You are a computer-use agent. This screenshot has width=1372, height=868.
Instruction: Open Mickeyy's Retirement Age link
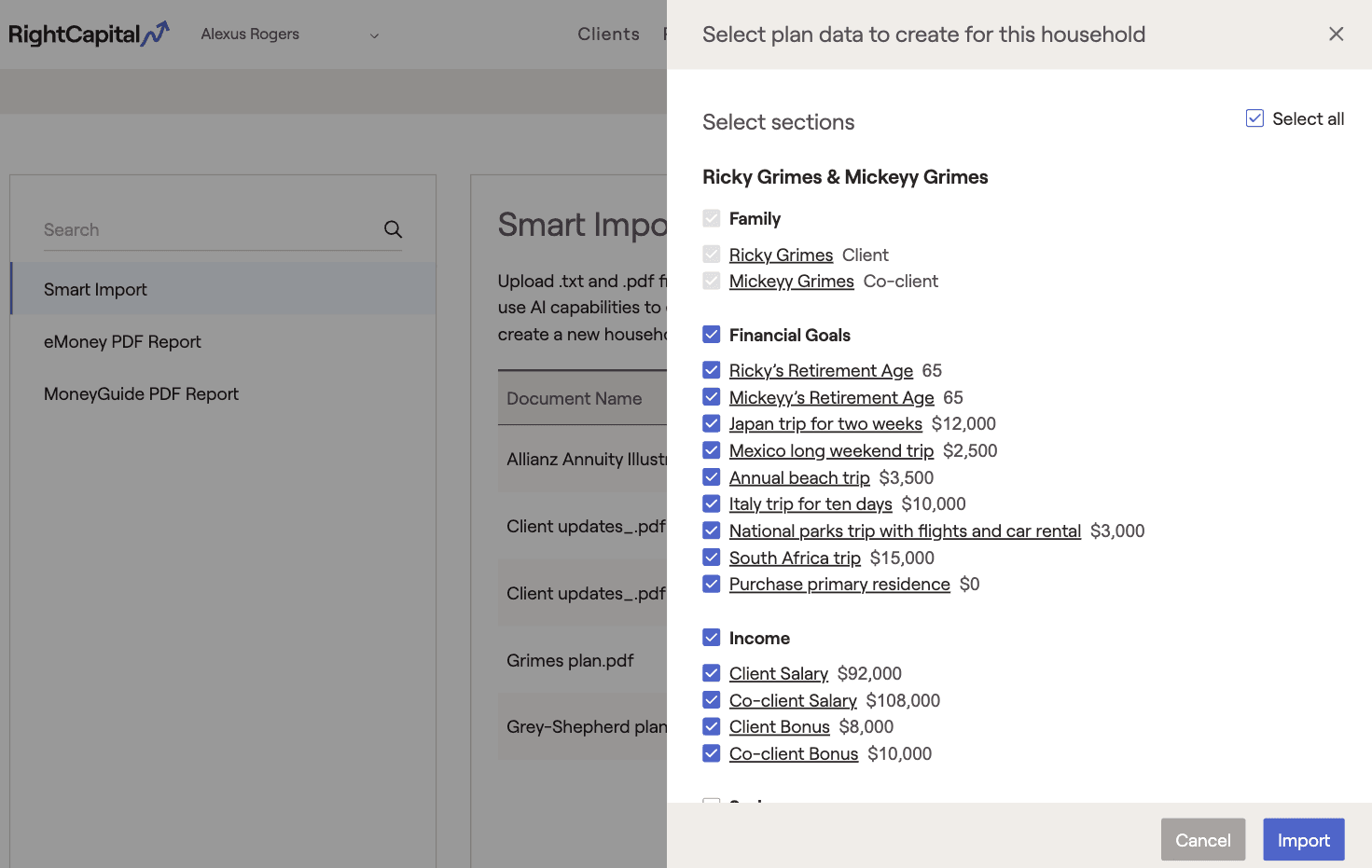(x=831, y=398)
